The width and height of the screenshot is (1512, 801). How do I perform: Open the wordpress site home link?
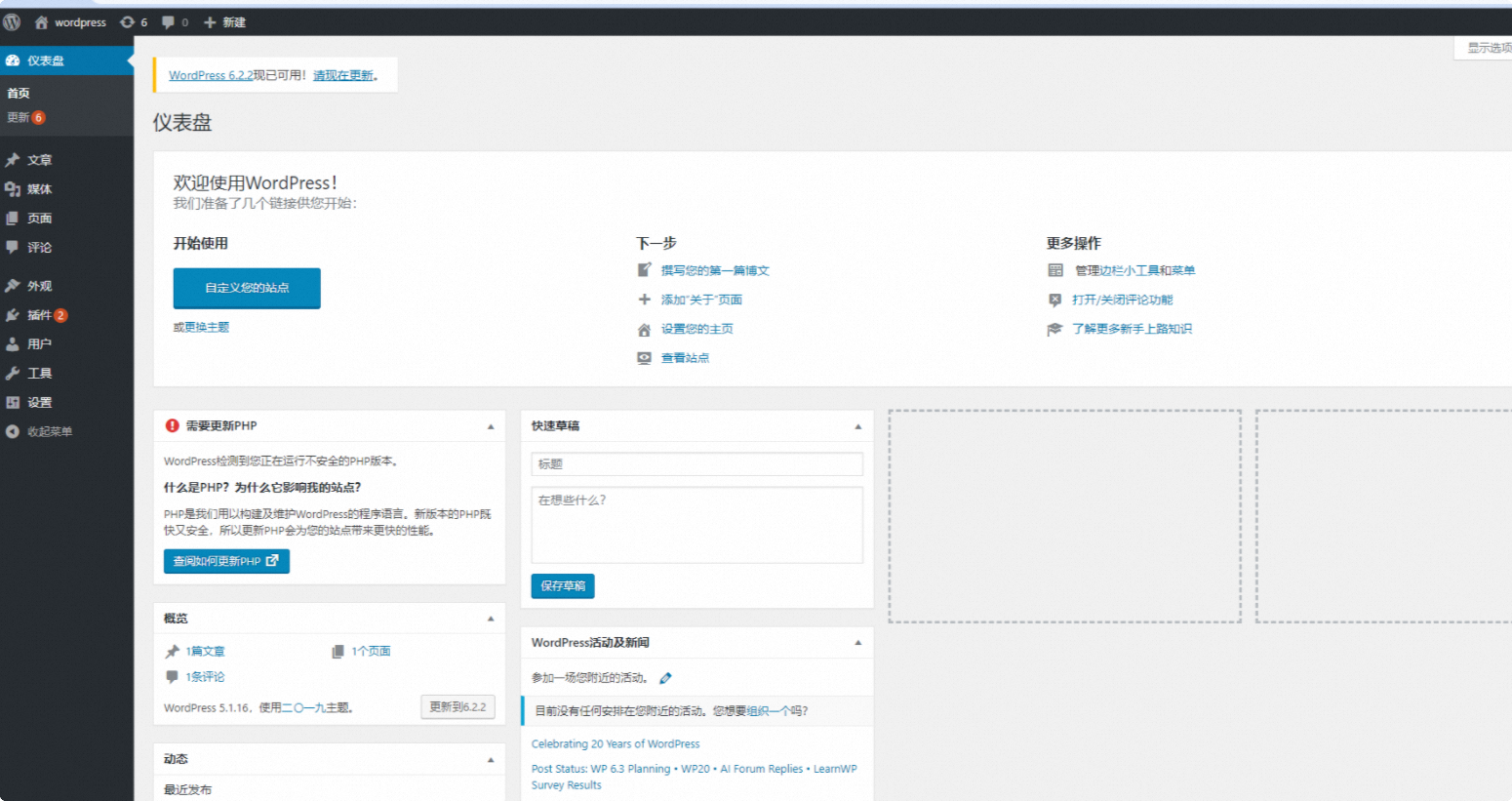coord(70,21)
